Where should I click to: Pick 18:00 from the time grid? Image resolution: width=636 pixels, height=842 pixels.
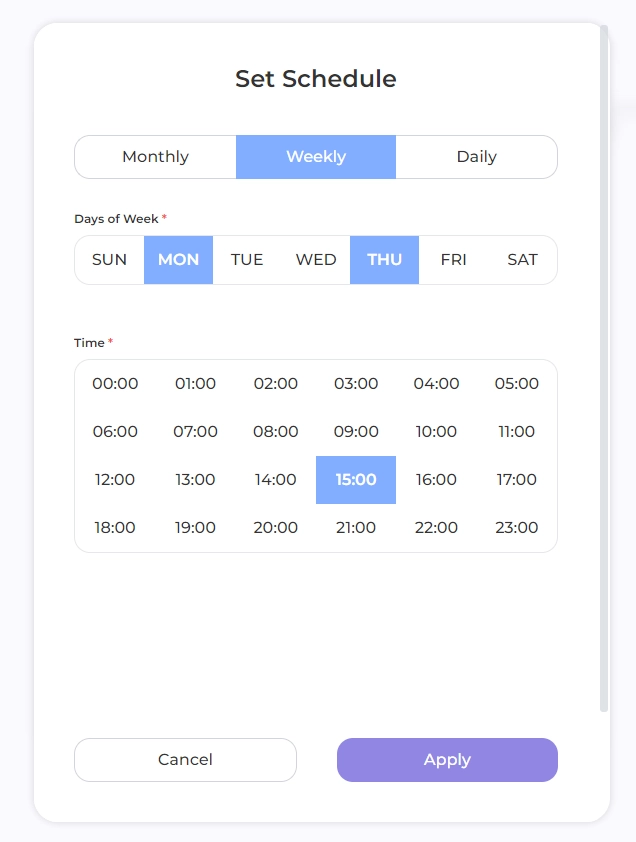coord(115,528)
